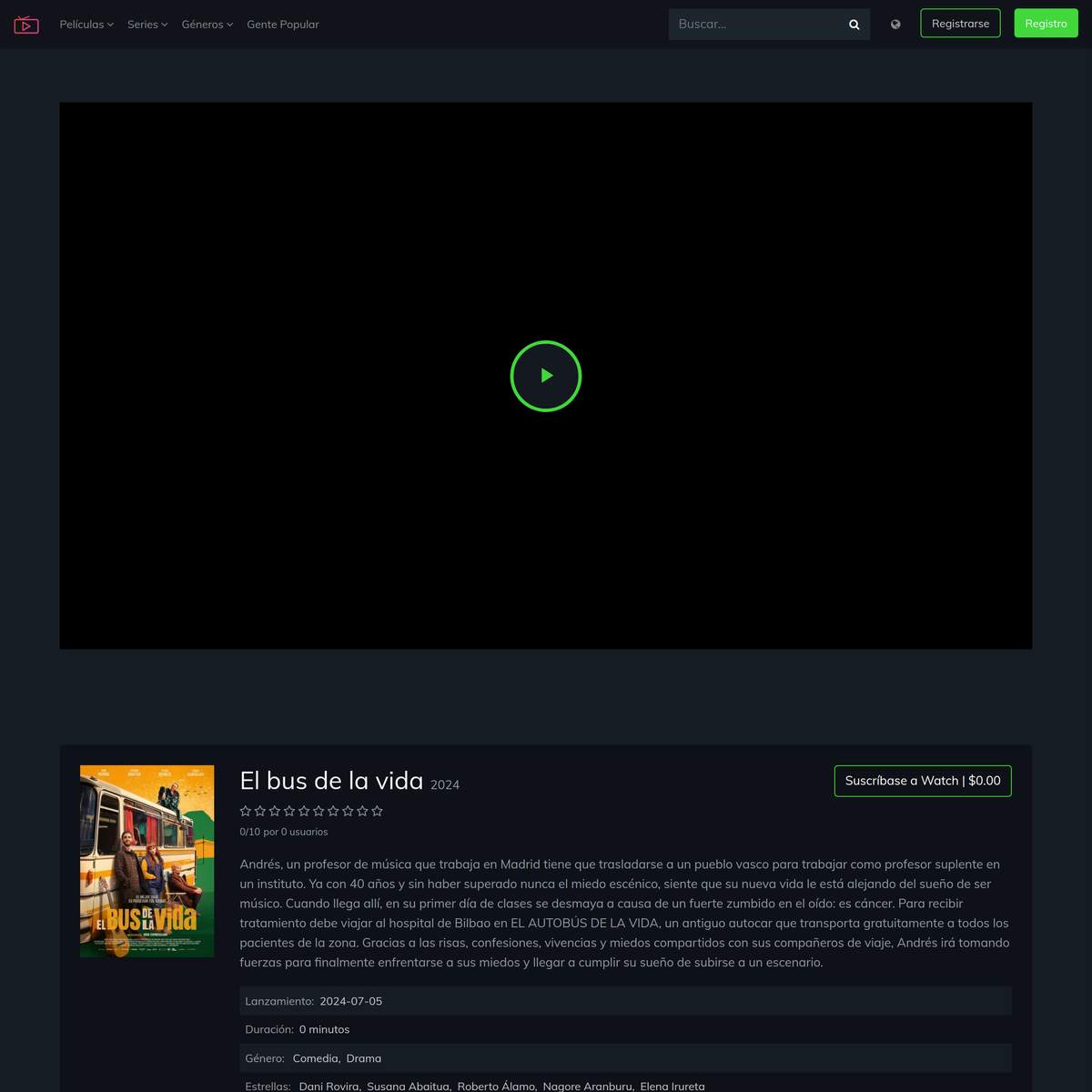
Task: Open the Drama genre link
Action: pos(364,1058)
